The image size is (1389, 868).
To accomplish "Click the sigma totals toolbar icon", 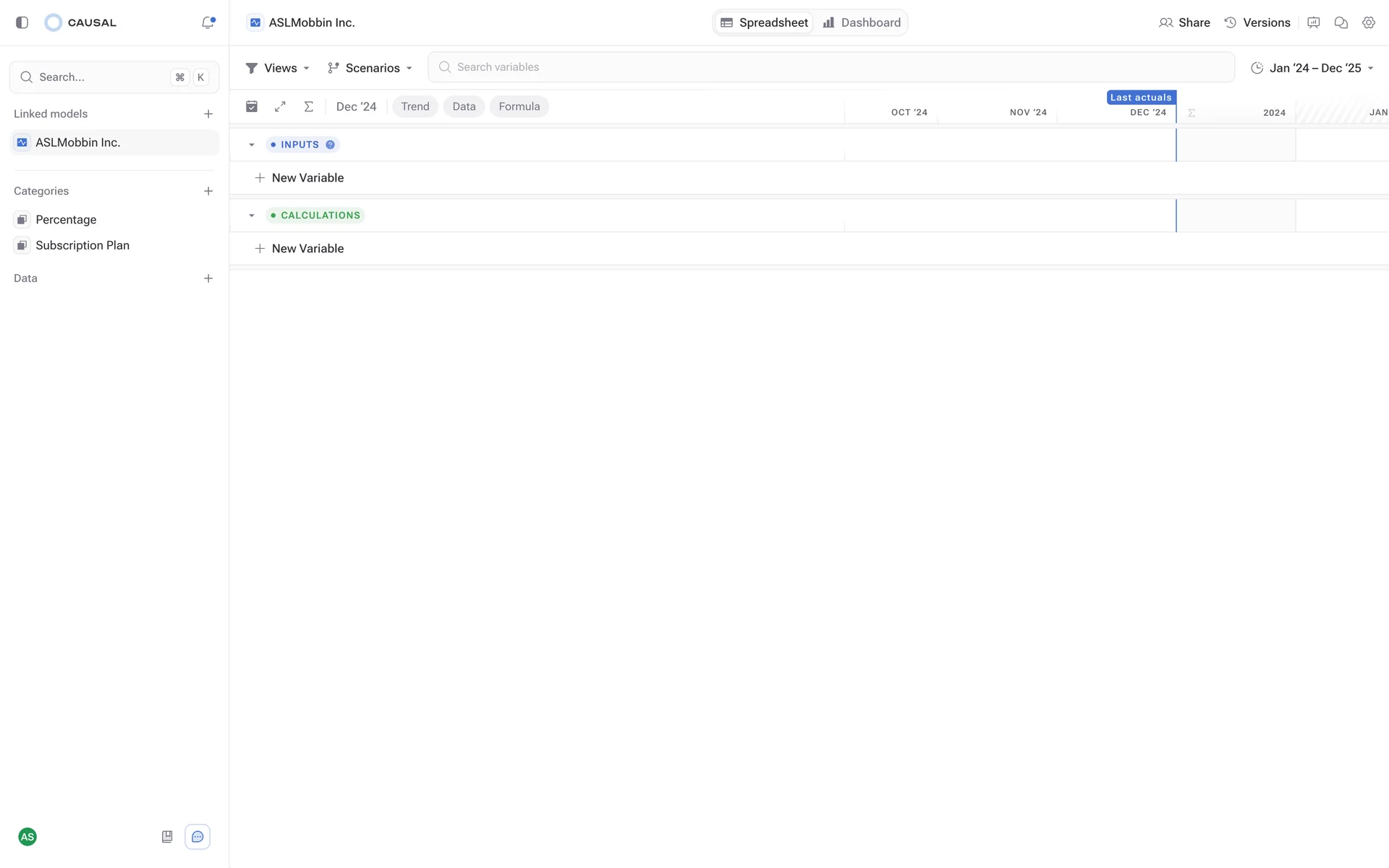I will [308, 106].
